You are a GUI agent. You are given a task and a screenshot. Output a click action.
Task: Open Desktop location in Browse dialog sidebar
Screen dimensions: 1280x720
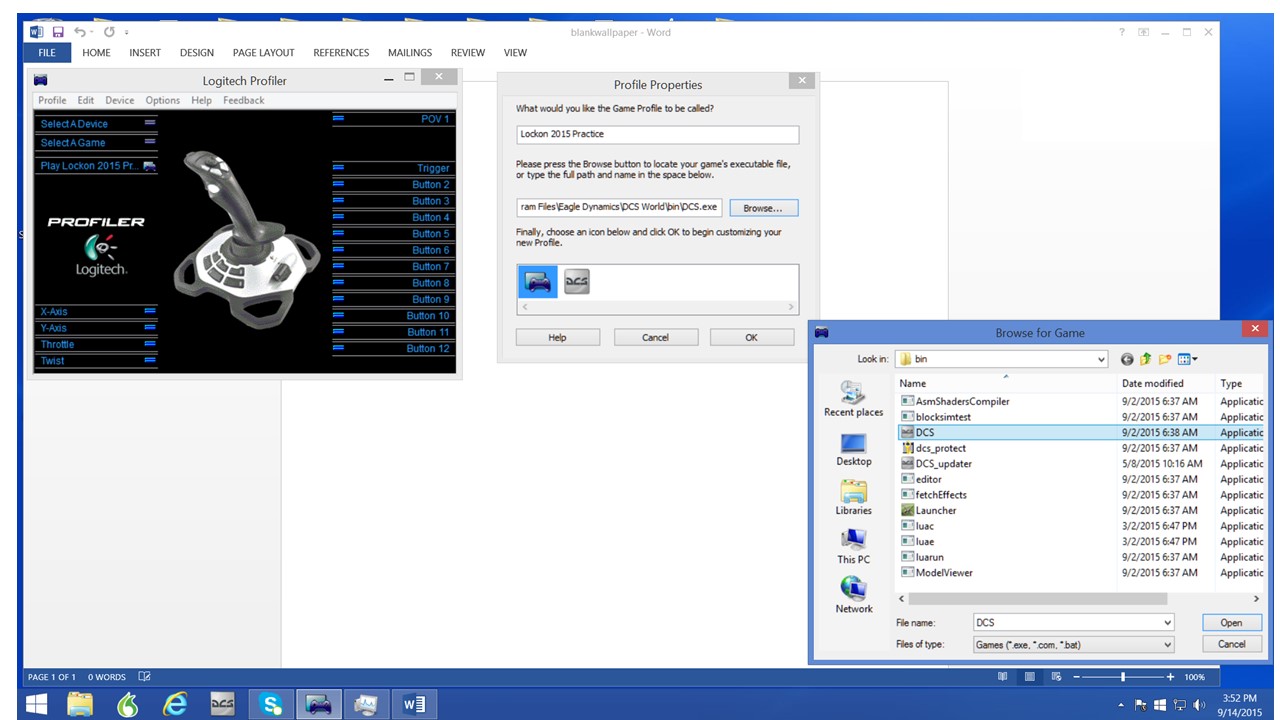coord(853,448)
